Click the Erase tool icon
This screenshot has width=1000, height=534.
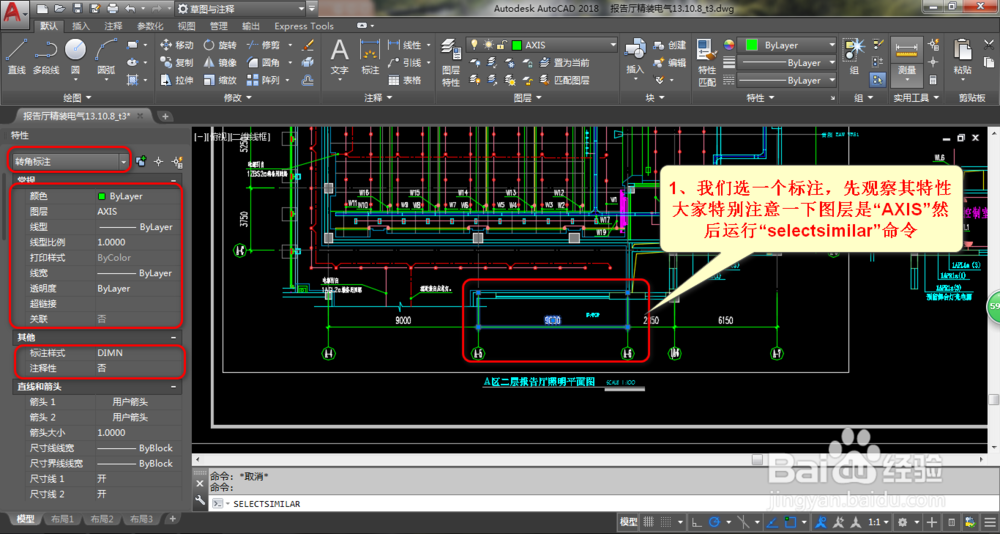[x=307, y=45]
